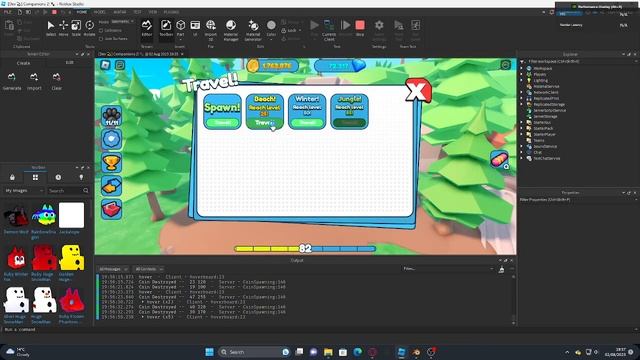Expand StarterGui in Explorer

pos(522,122)
